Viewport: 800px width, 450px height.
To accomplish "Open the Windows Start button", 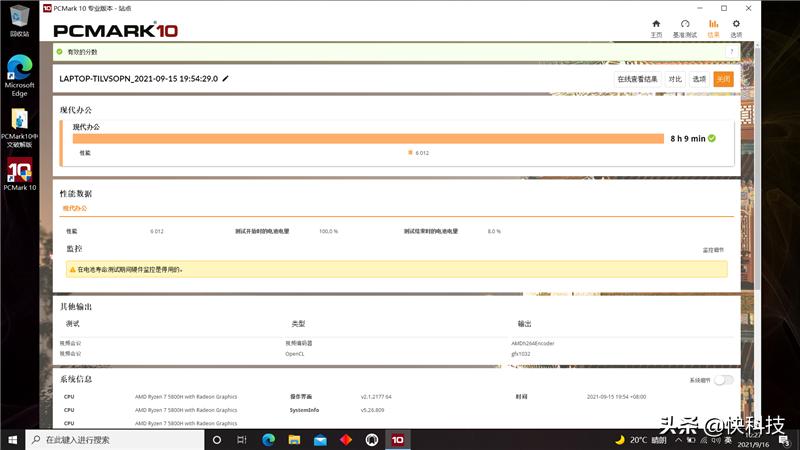I will point(12,439).
